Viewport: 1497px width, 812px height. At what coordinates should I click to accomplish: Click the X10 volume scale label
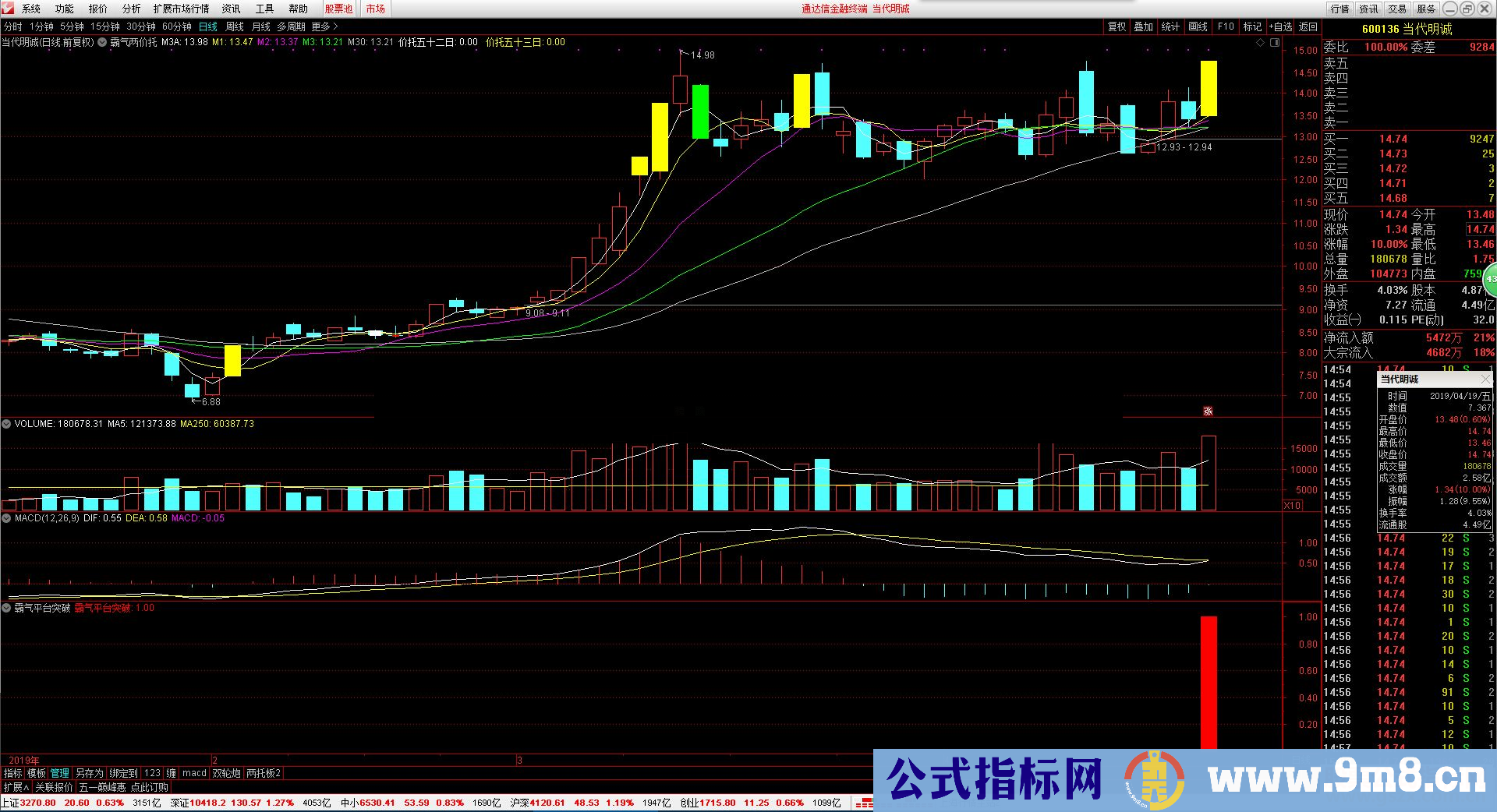point(1292,506)
